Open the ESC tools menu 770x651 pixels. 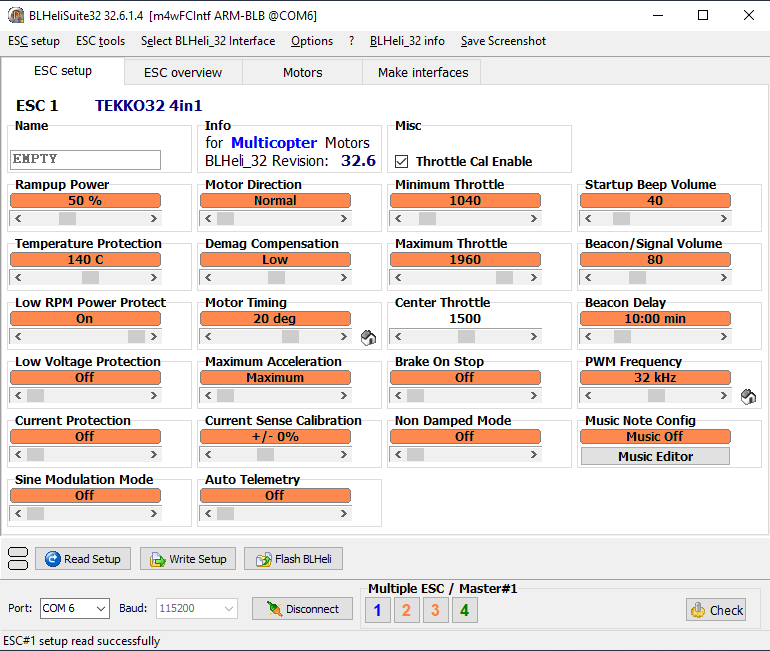coord(100,41)
